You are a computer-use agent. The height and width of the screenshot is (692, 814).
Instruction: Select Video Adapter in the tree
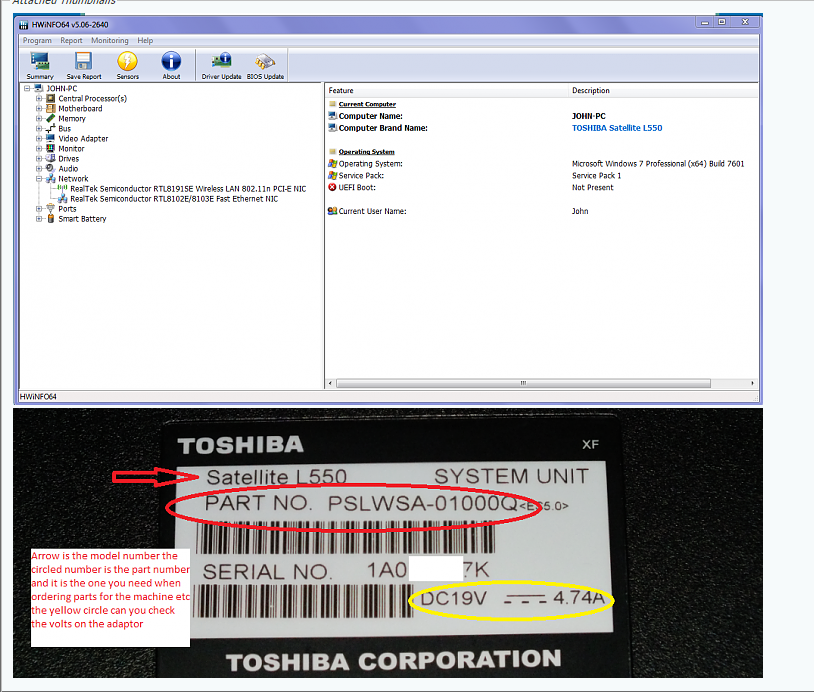[83, 139]
